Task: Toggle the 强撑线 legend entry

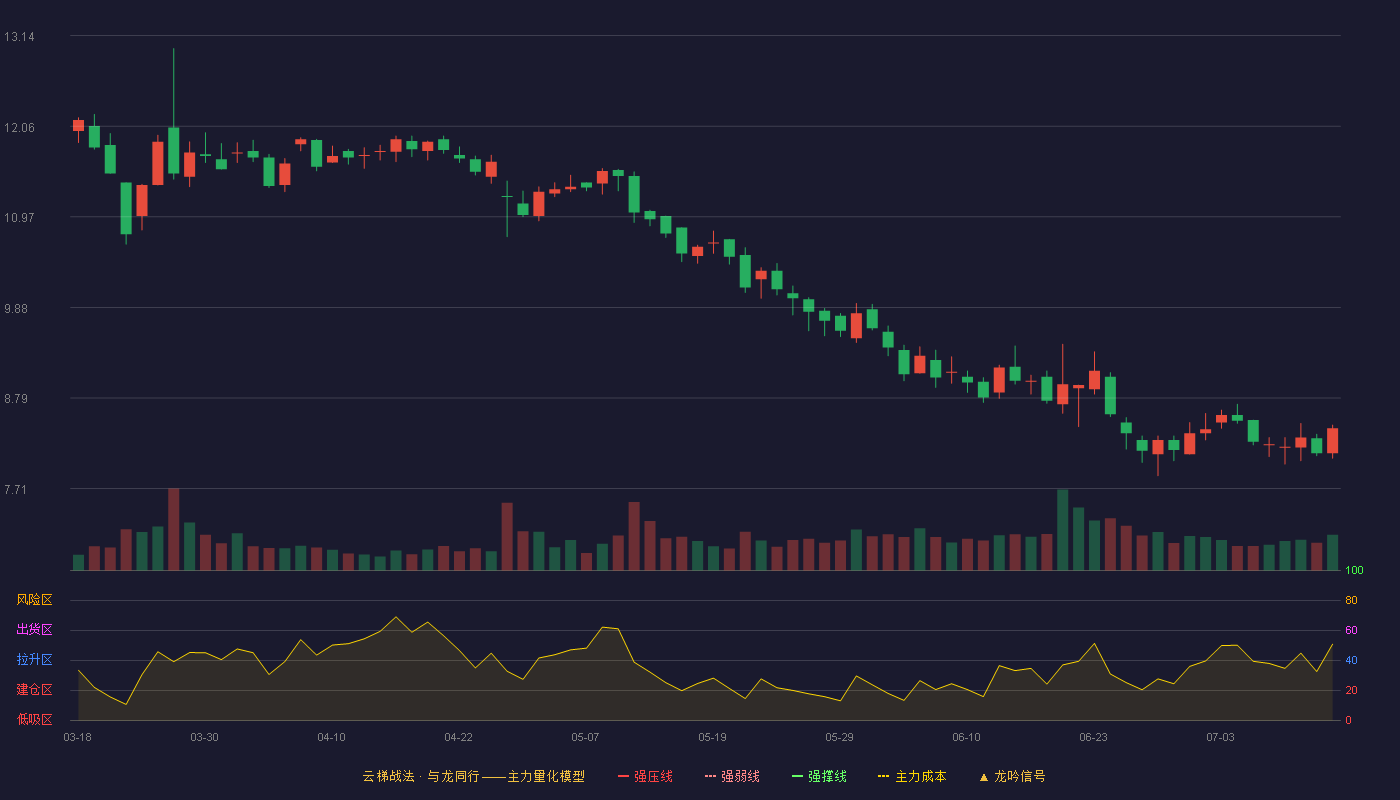Action: tap(819, 776)
